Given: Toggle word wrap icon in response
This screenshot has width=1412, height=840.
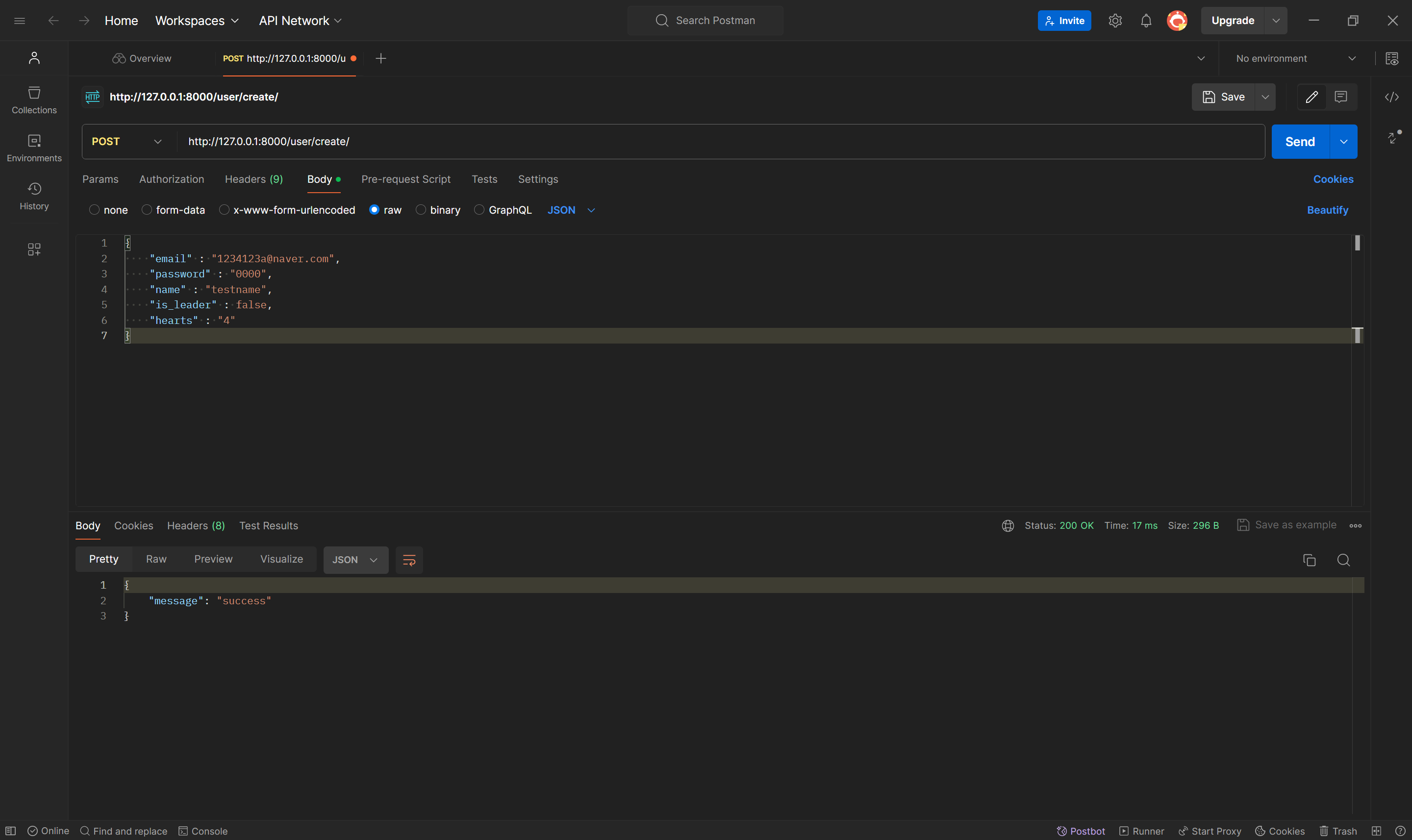Looking at the screenshot, I should pyautogui.click(x=409, y=560).
